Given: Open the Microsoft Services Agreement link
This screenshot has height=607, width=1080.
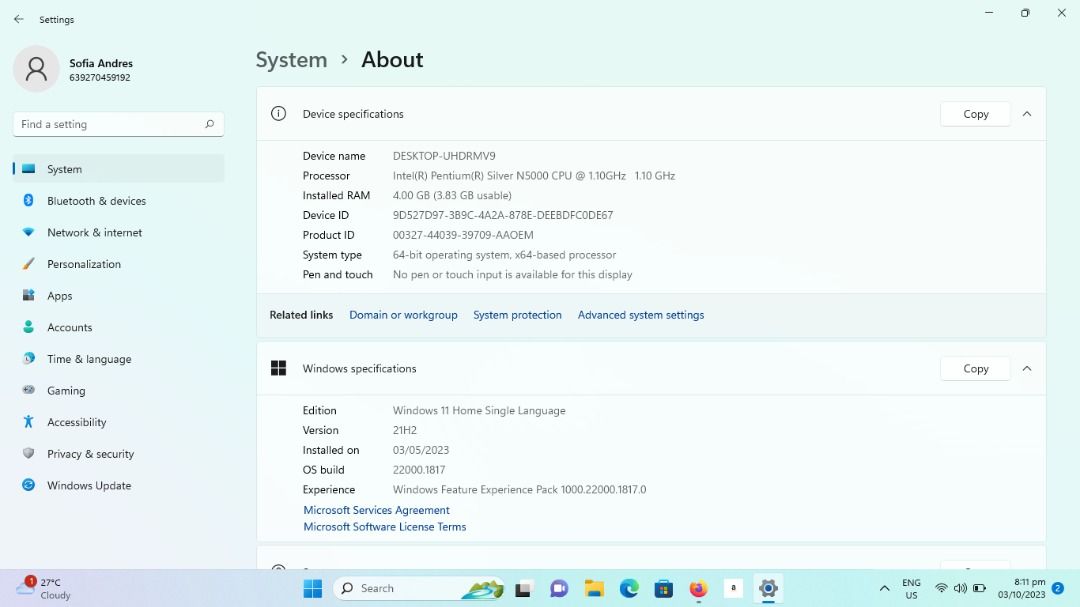Looking at the screenshot, I should point(376,510).
